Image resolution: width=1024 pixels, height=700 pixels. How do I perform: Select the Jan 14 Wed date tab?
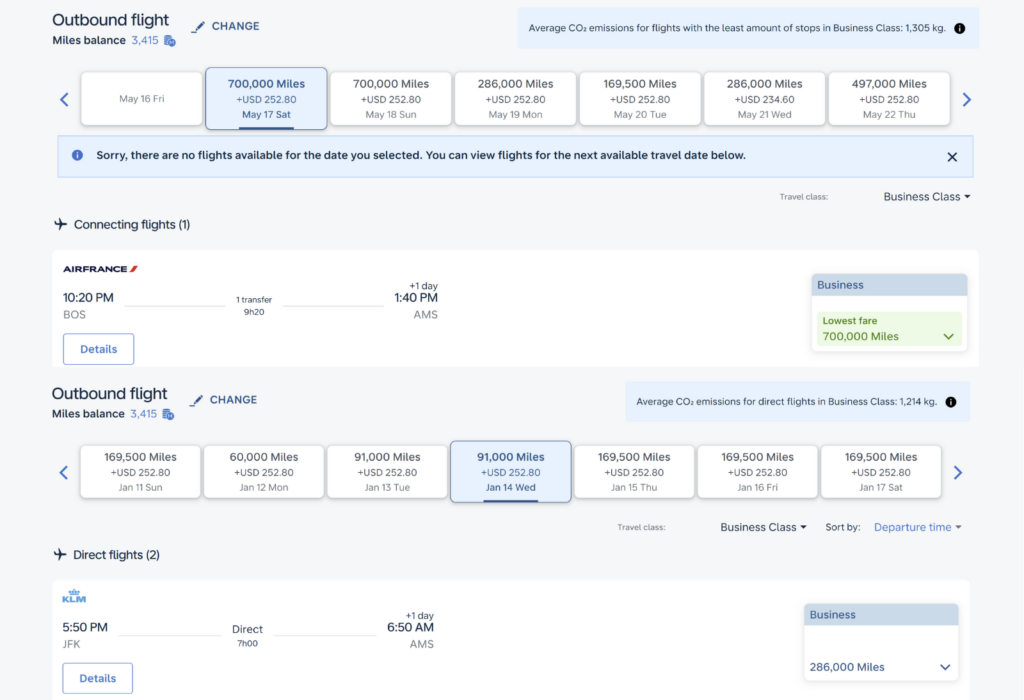point(511,471)
